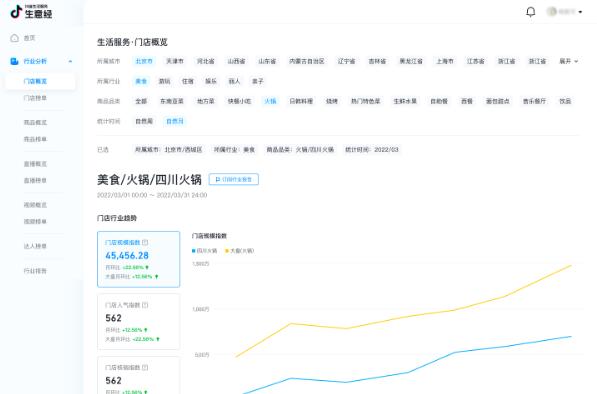Collapse the 行业分析 sidebar section arrow

(x=70, y=61)
